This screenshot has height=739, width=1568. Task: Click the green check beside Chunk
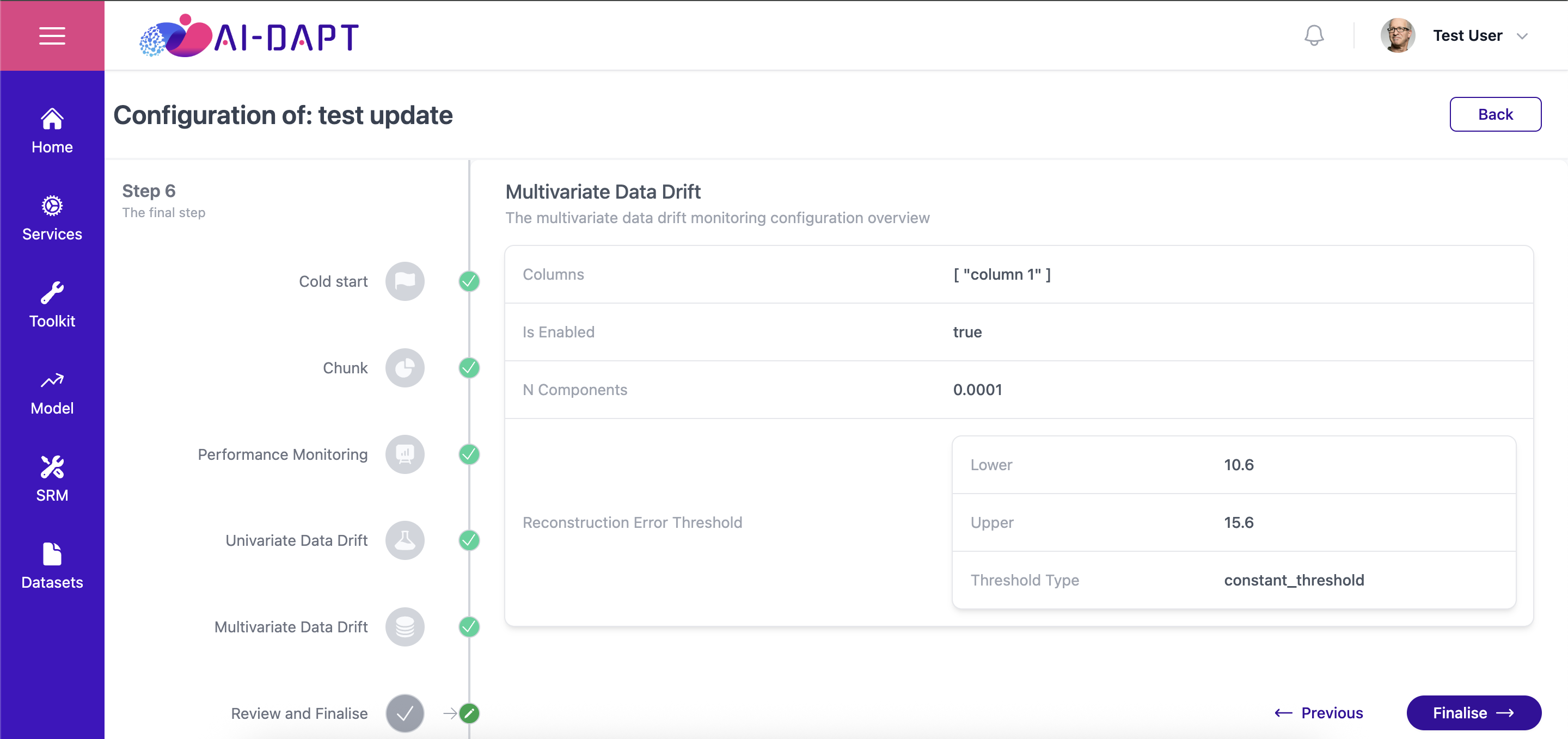coord(469,367)
